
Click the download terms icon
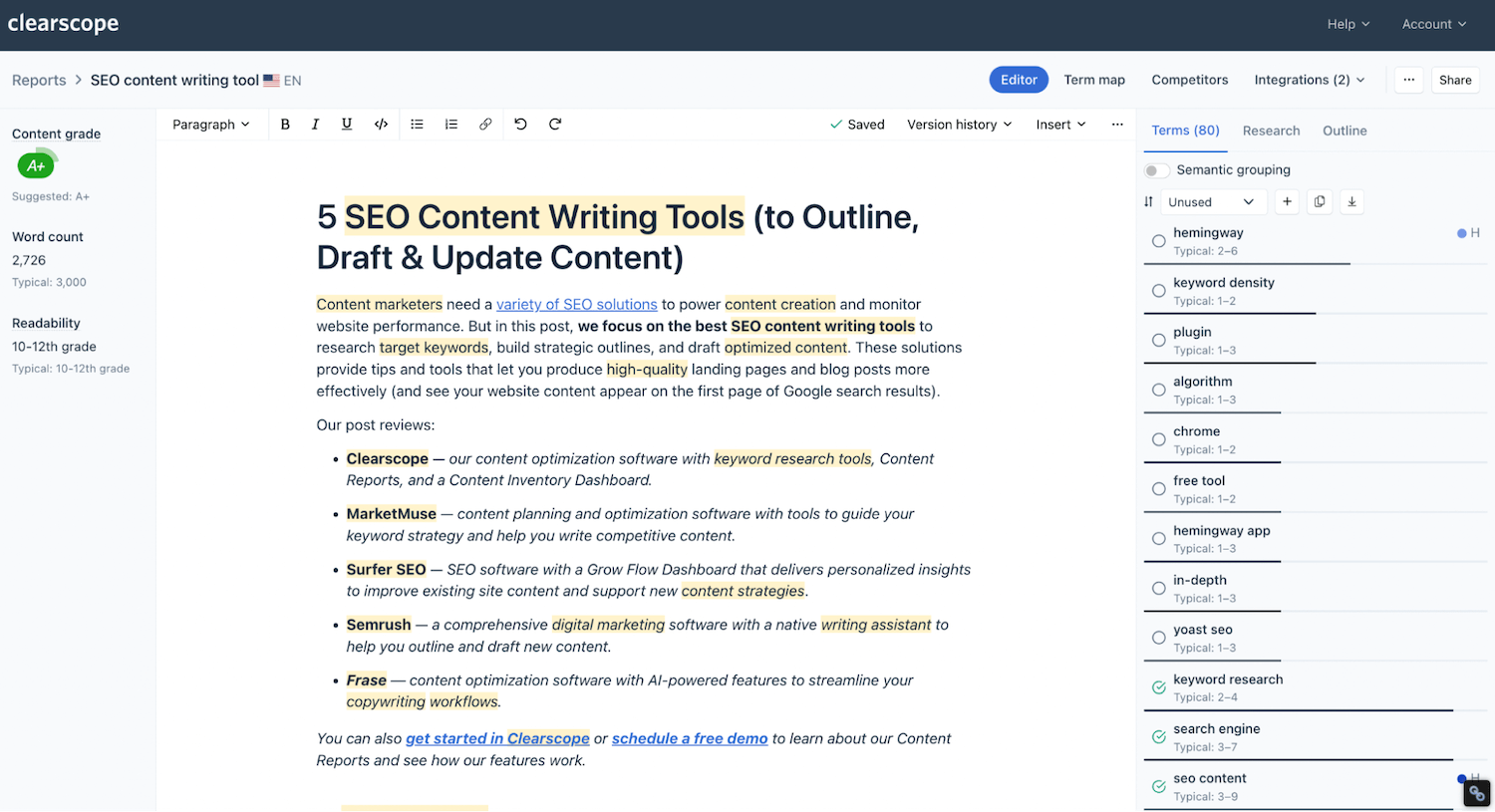(x=1351, y=201)
